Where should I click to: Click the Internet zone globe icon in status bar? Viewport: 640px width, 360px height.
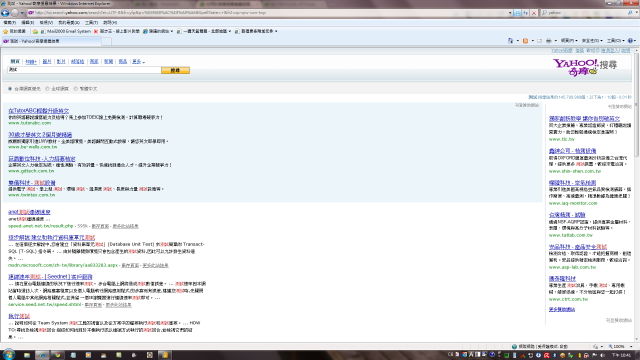pos(514,346)
